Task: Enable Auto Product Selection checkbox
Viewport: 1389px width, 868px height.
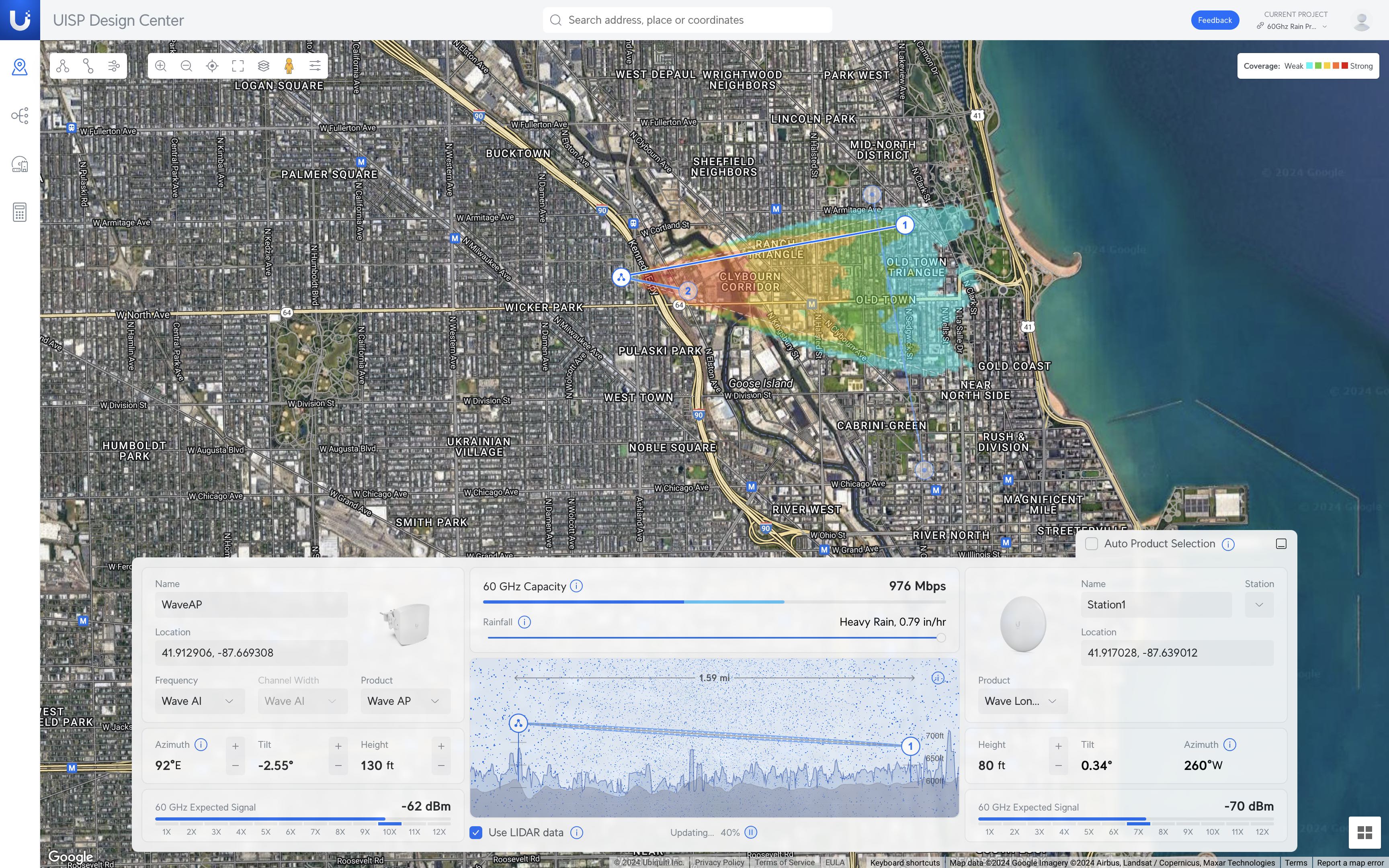Action: (1092, 544)
